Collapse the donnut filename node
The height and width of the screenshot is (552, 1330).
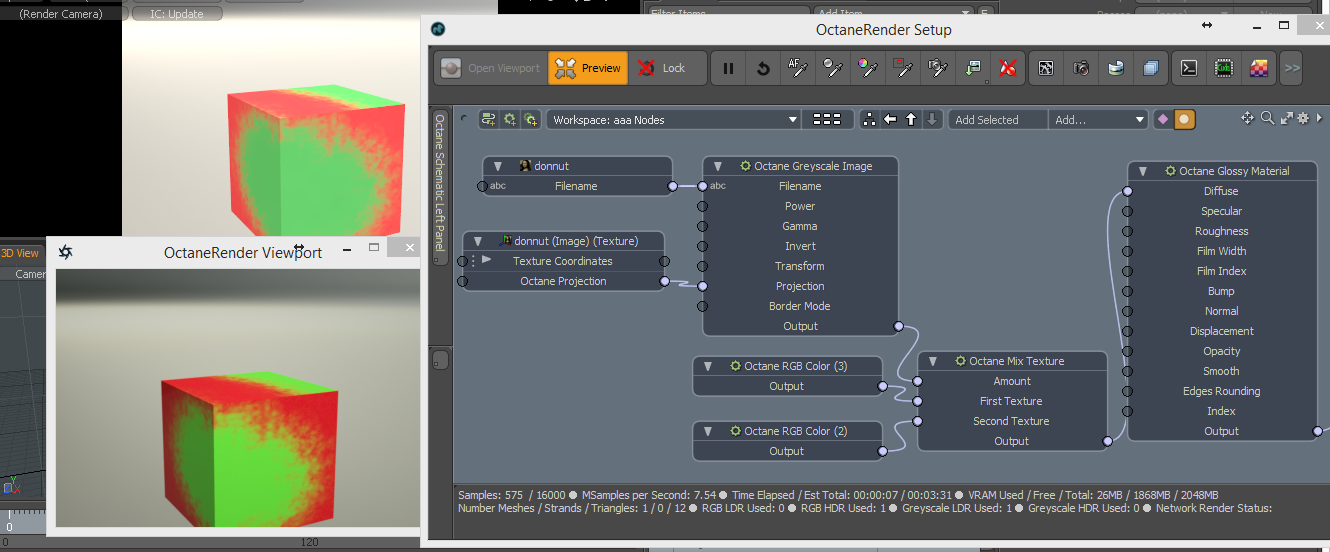(497, 166)
